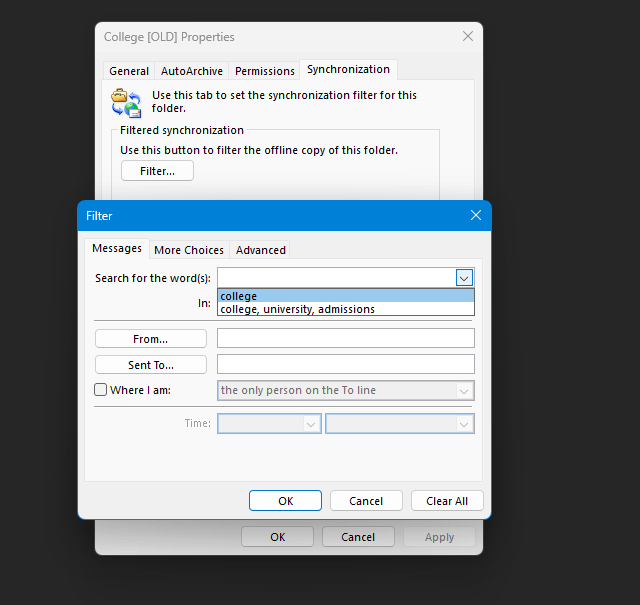Open the second Time range dropdown
The width and height of the screenshot is (640, 605).
tap(464, 424)
